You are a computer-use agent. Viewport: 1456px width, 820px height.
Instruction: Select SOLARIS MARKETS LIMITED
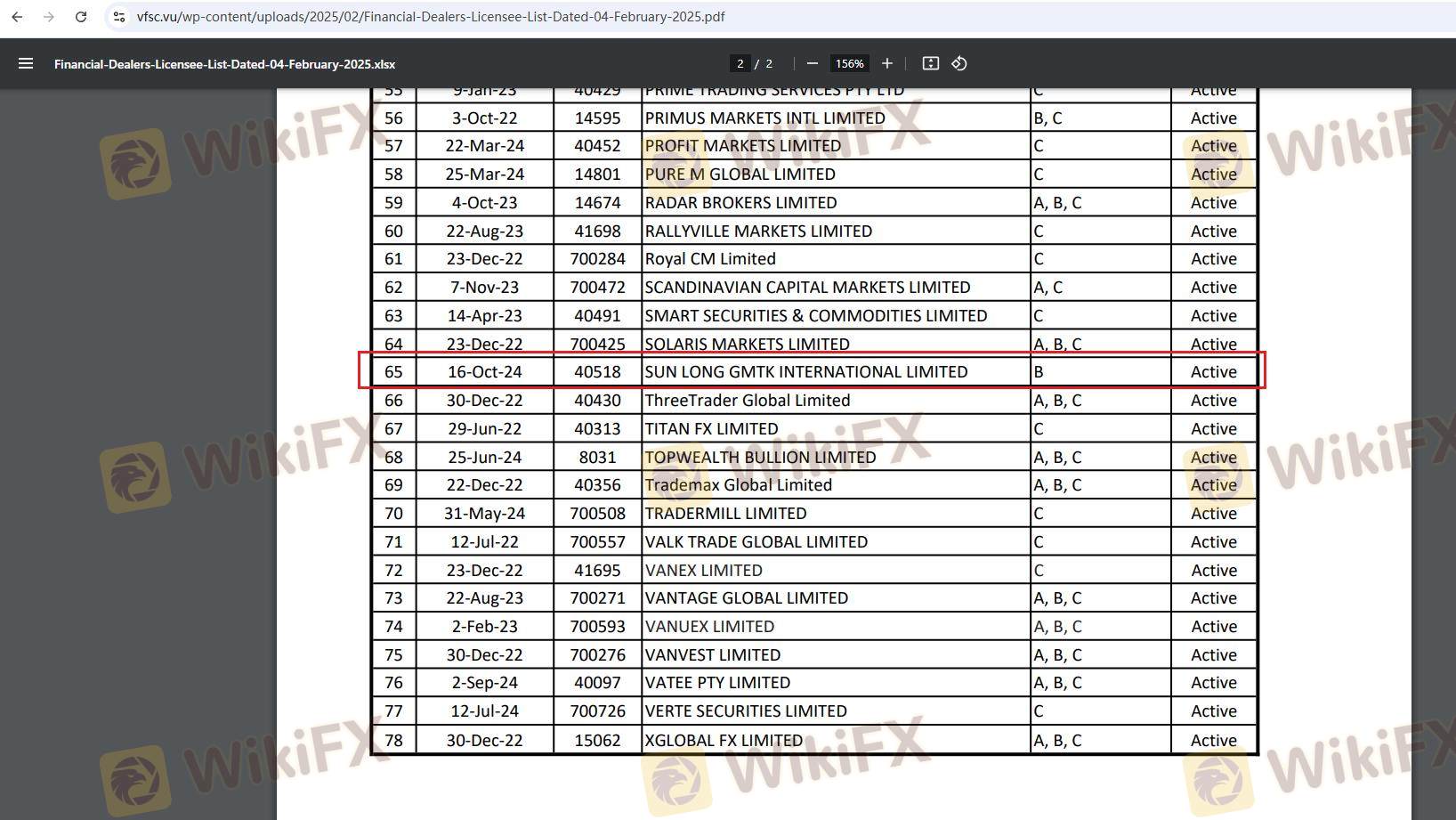coord(748,345)
